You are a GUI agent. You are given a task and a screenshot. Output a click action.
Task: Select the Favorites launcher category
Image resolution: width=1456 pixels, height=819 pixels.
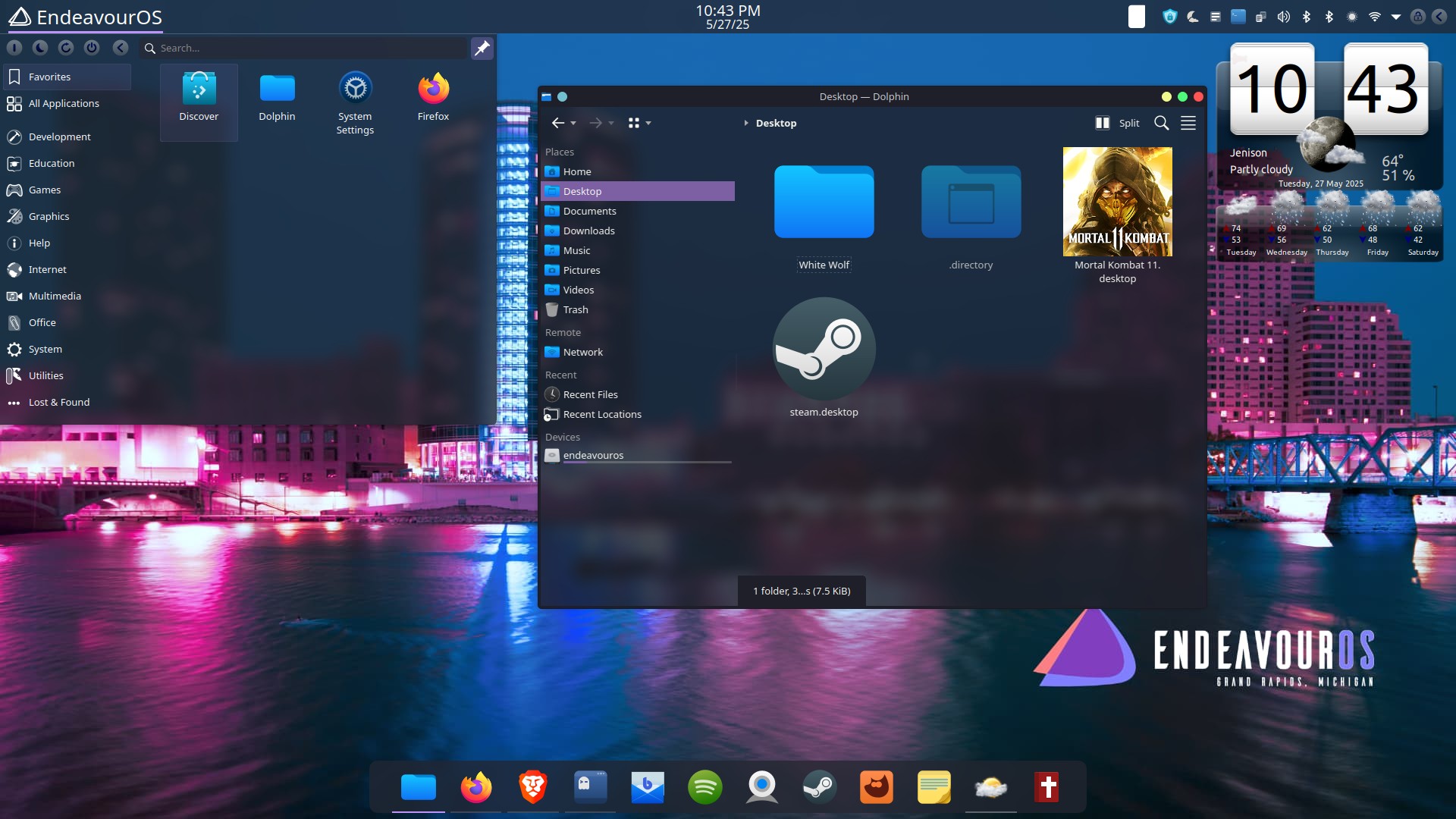point(67,77)
